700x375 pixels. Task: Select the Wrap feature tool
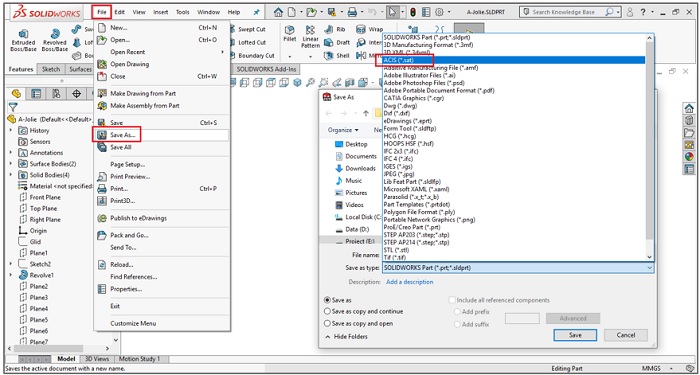(x=370, y=29)
